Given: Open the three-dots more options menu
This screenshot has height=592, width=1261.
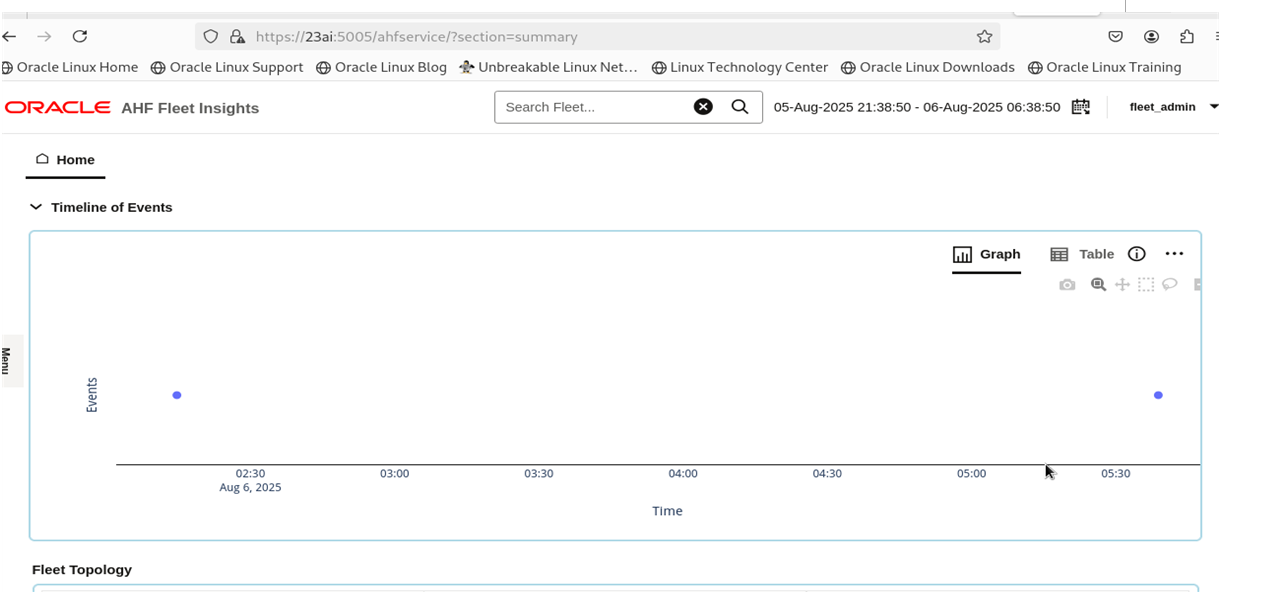Looking at the screenshot, I should coord(1174,254).
